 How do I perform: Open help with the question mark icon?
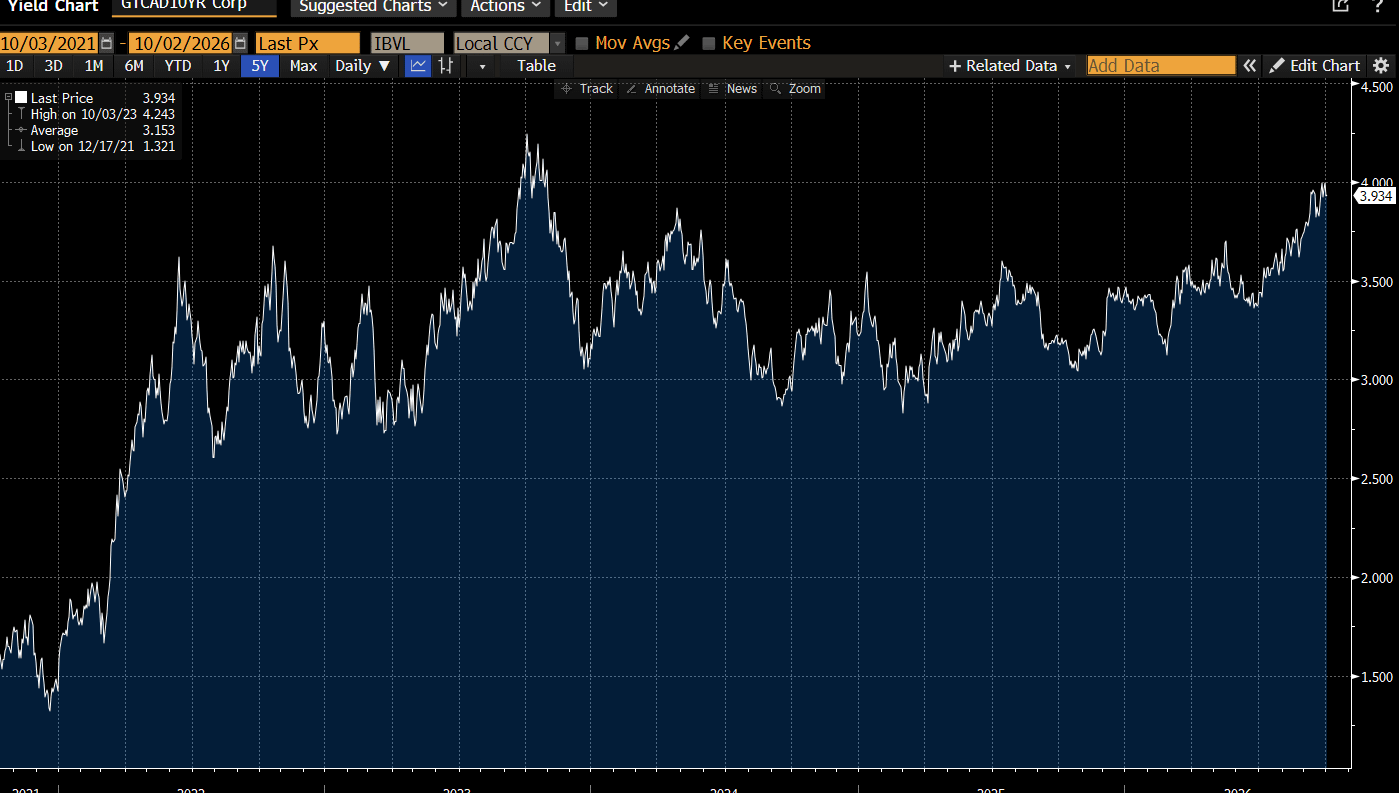click(1379, 6)
